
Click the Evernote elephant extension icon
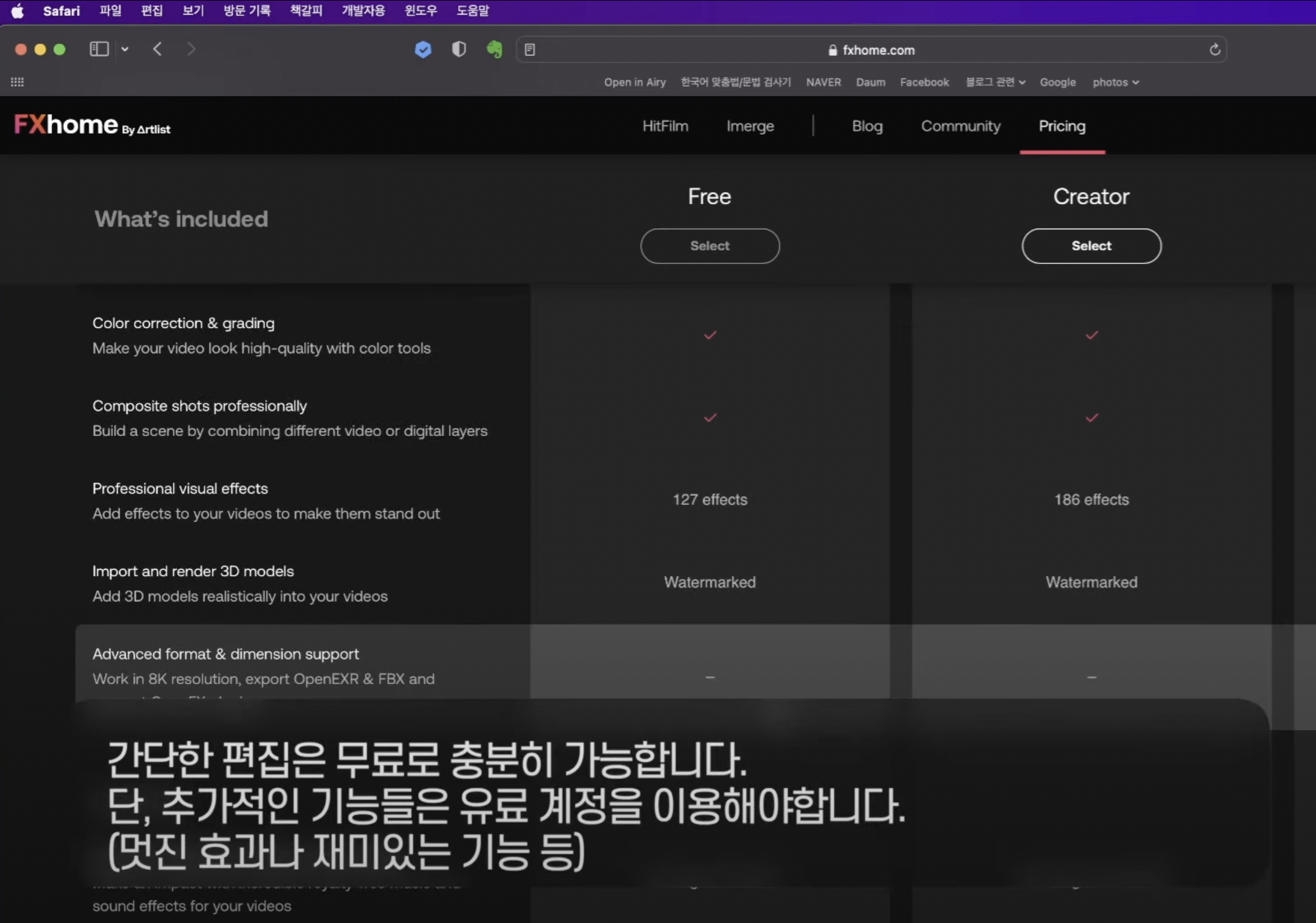coord(494,50)
